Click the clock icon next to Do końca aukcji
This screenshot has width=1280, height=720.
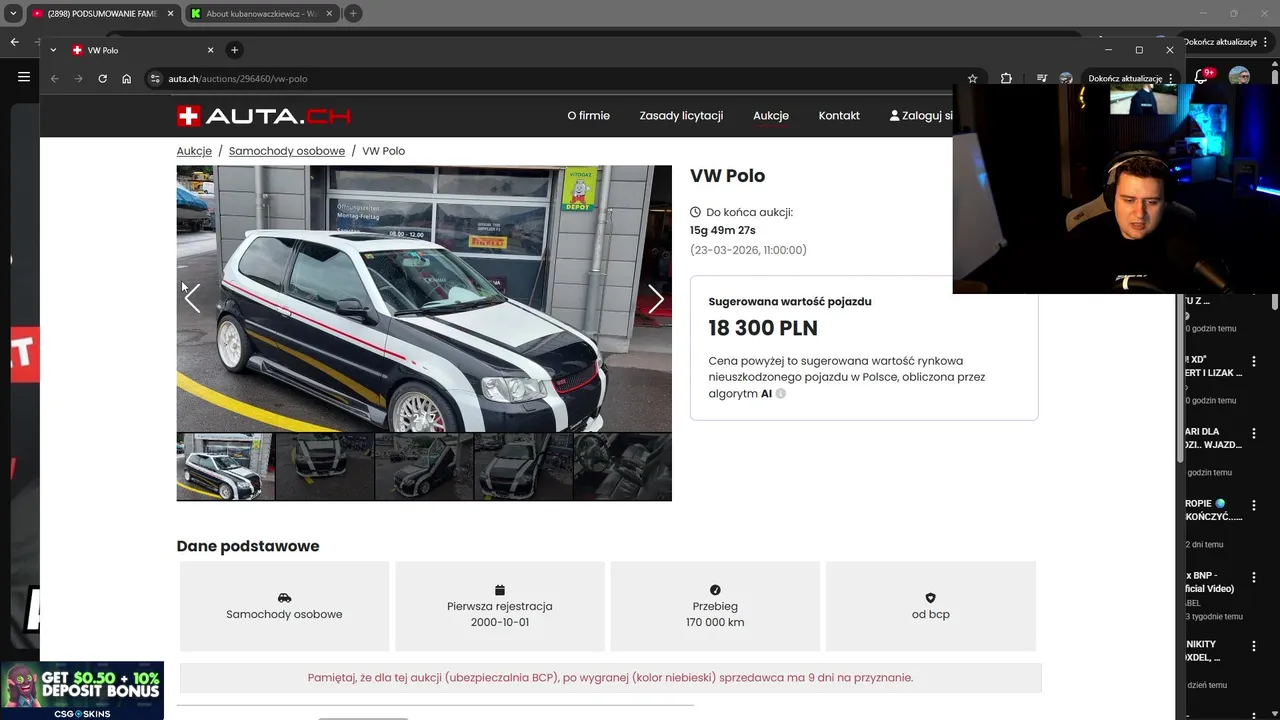click(696, 212)
